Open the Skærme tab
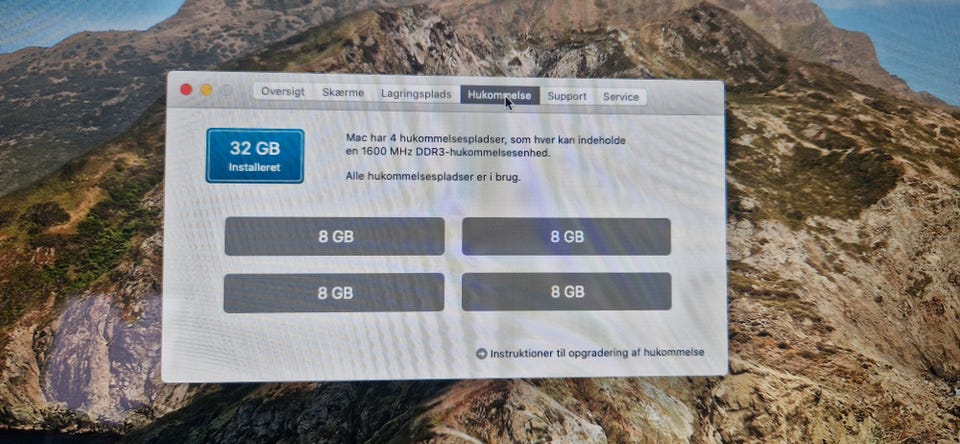The image size is (960, 444). point(343,93)
